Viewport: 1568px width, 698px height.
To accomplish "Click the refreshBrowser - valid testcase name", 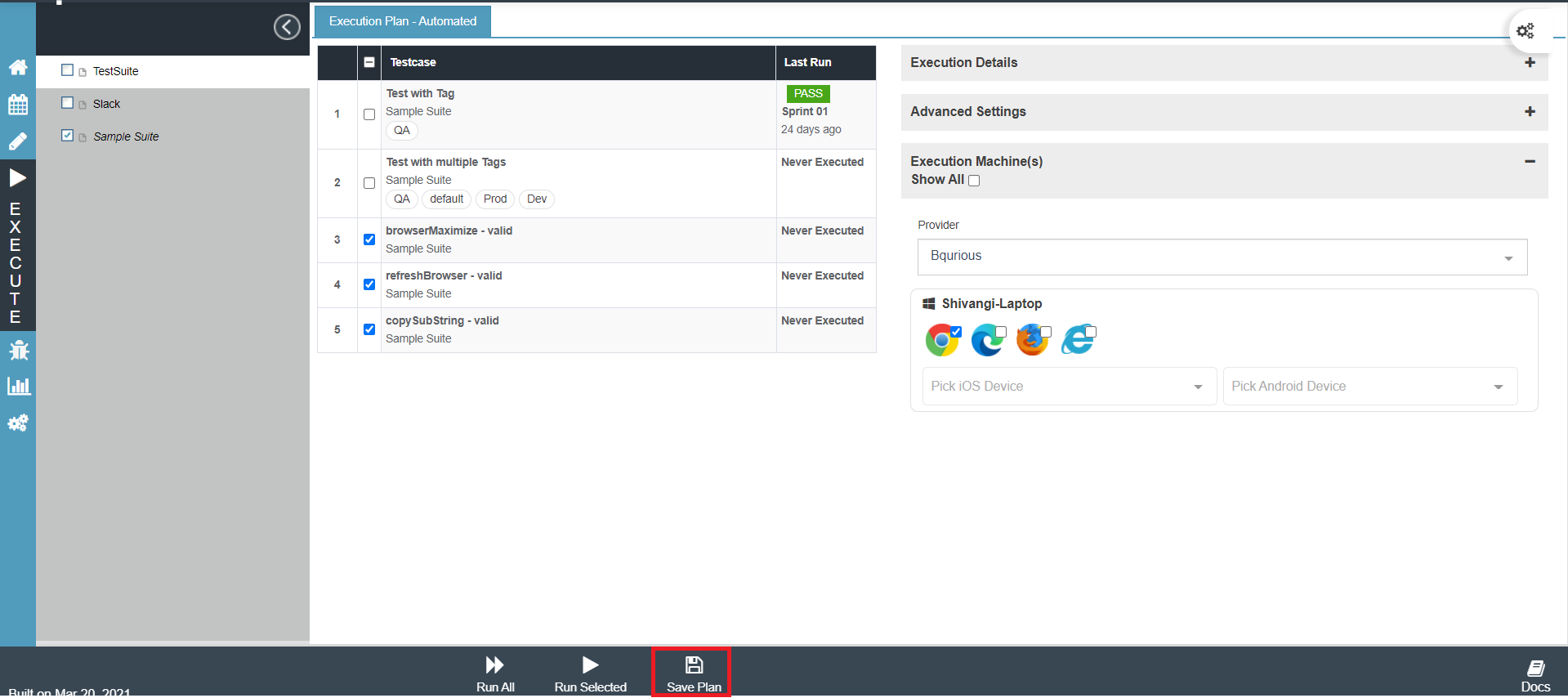I will 444,275.
